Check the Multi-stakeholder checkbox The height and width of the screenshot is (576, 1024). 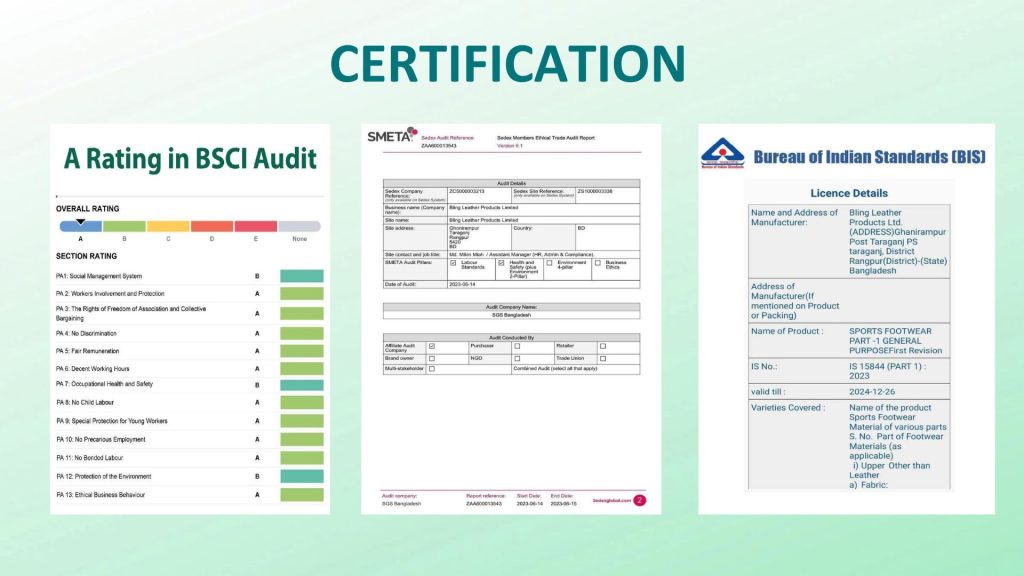[x=432, y=369]
